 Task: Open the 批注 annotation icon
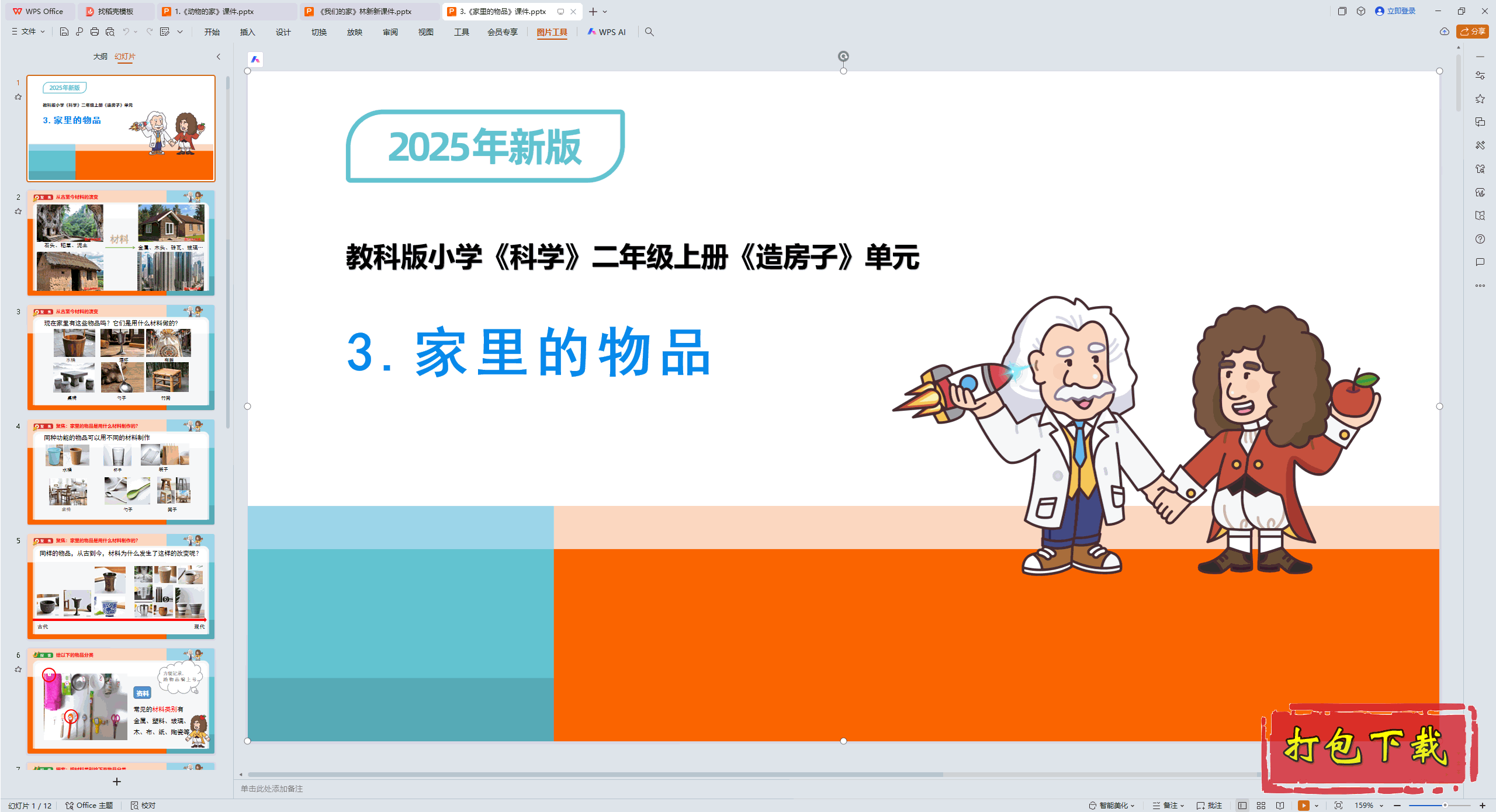[x=1210, y=805]
